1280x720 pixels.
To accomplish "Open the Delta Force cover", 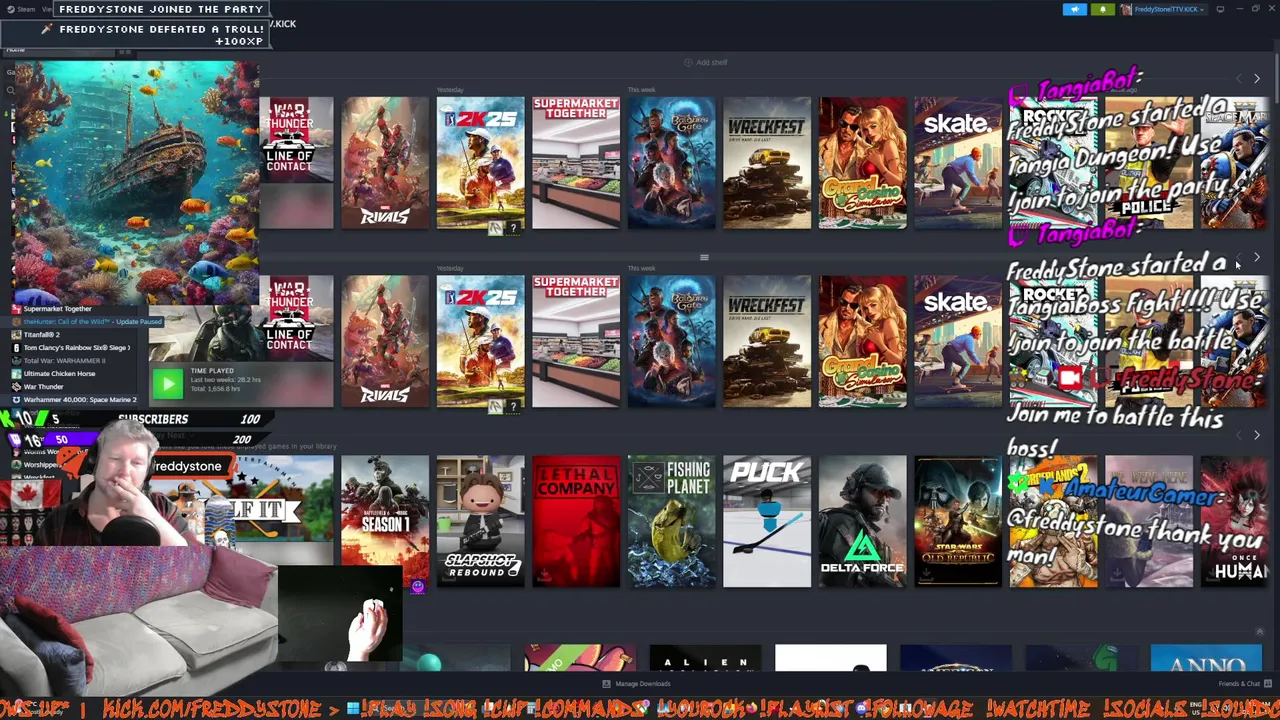I will [863, 521].
